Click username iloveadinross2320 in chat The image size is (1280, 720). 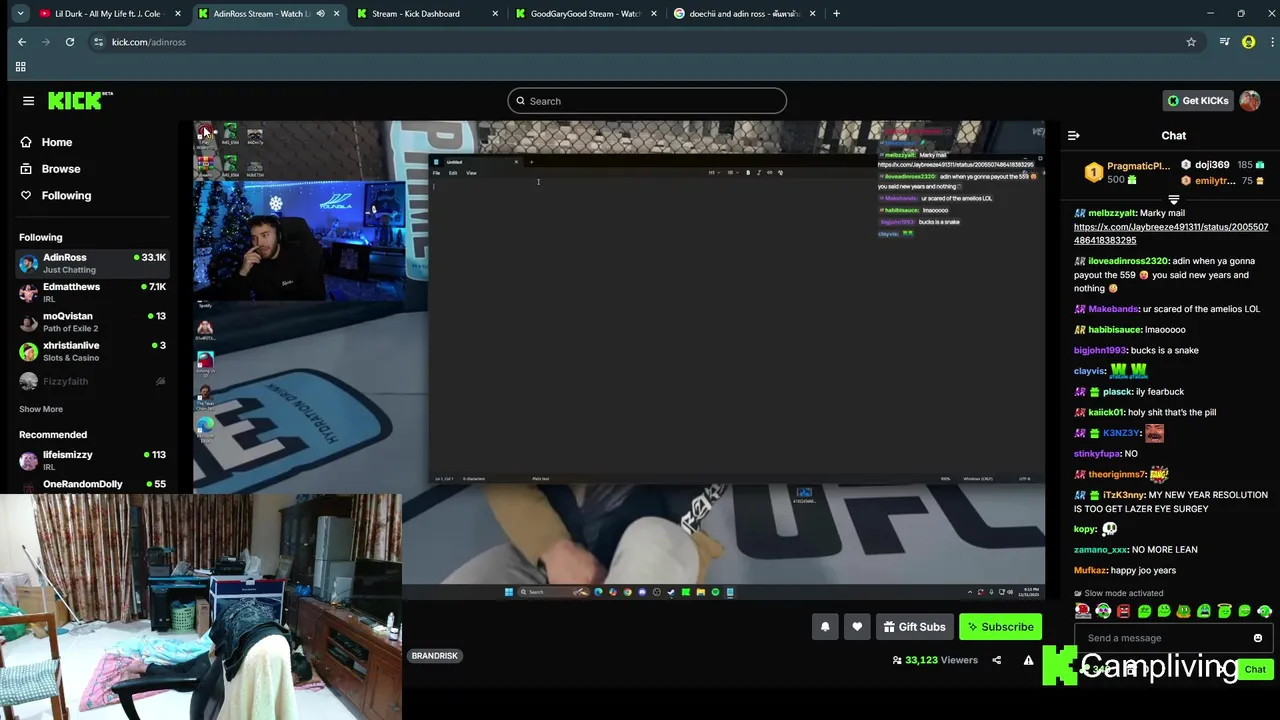(x=1128, y=261)
